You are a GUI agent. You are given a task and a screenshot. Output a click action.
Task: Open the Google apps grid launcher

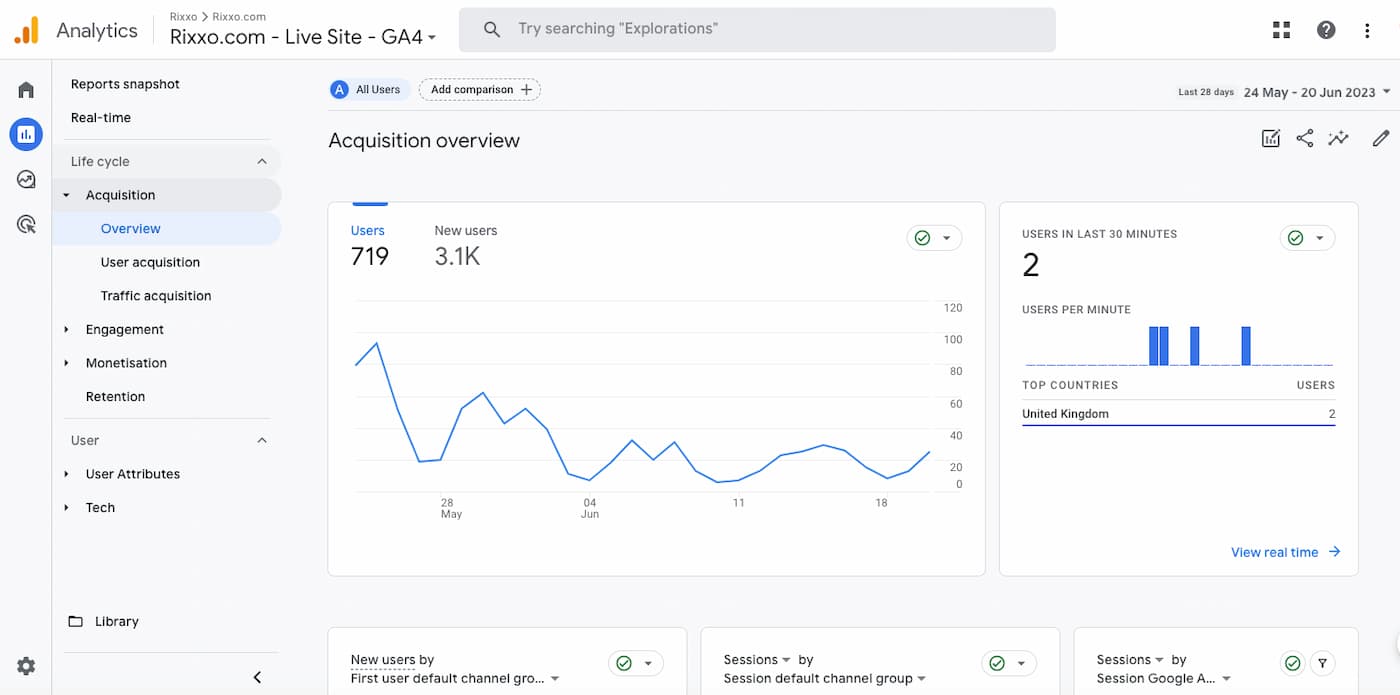pos(1281,29)
